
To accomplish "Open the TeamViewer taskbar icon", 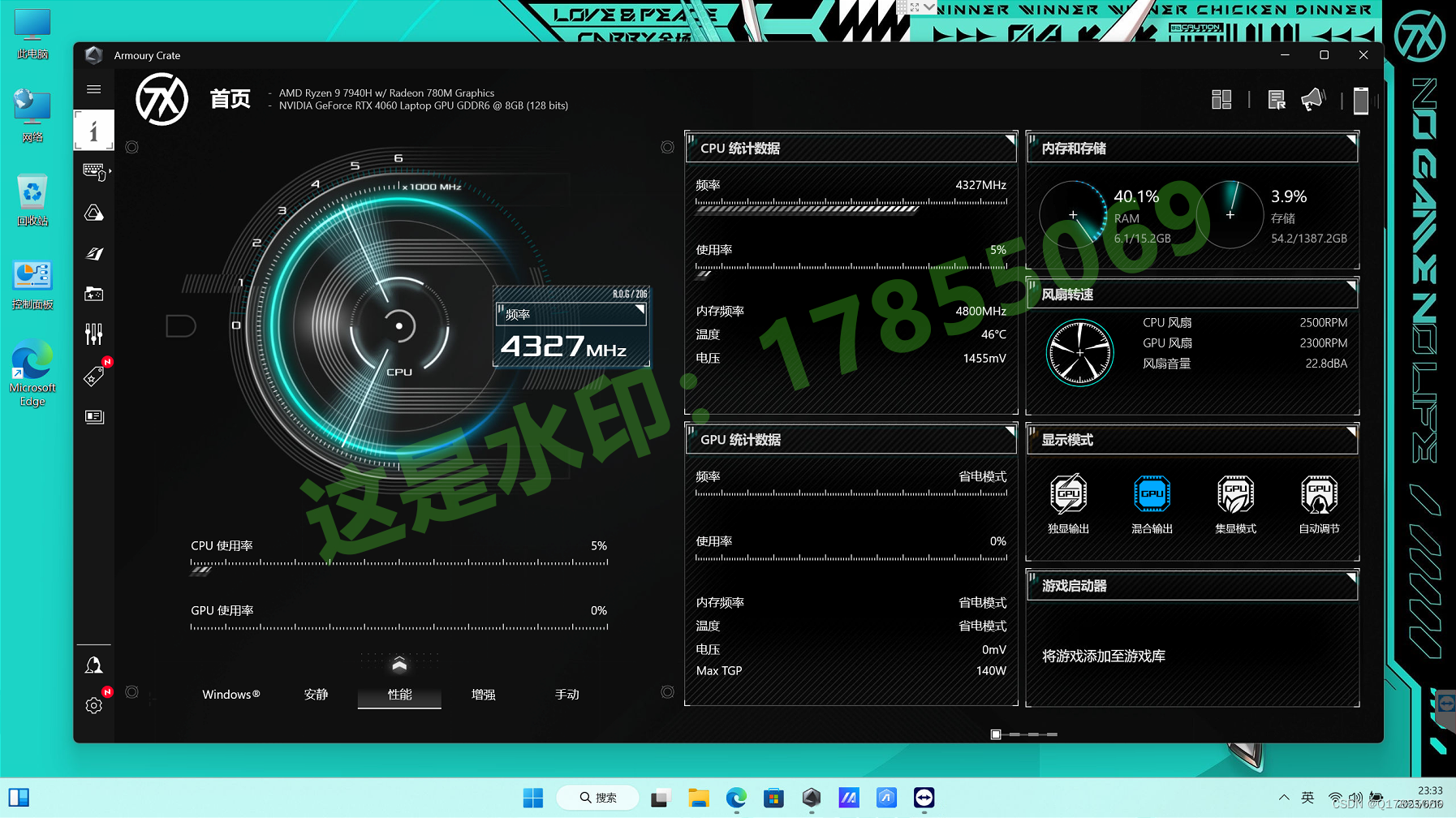I will 924,798.
